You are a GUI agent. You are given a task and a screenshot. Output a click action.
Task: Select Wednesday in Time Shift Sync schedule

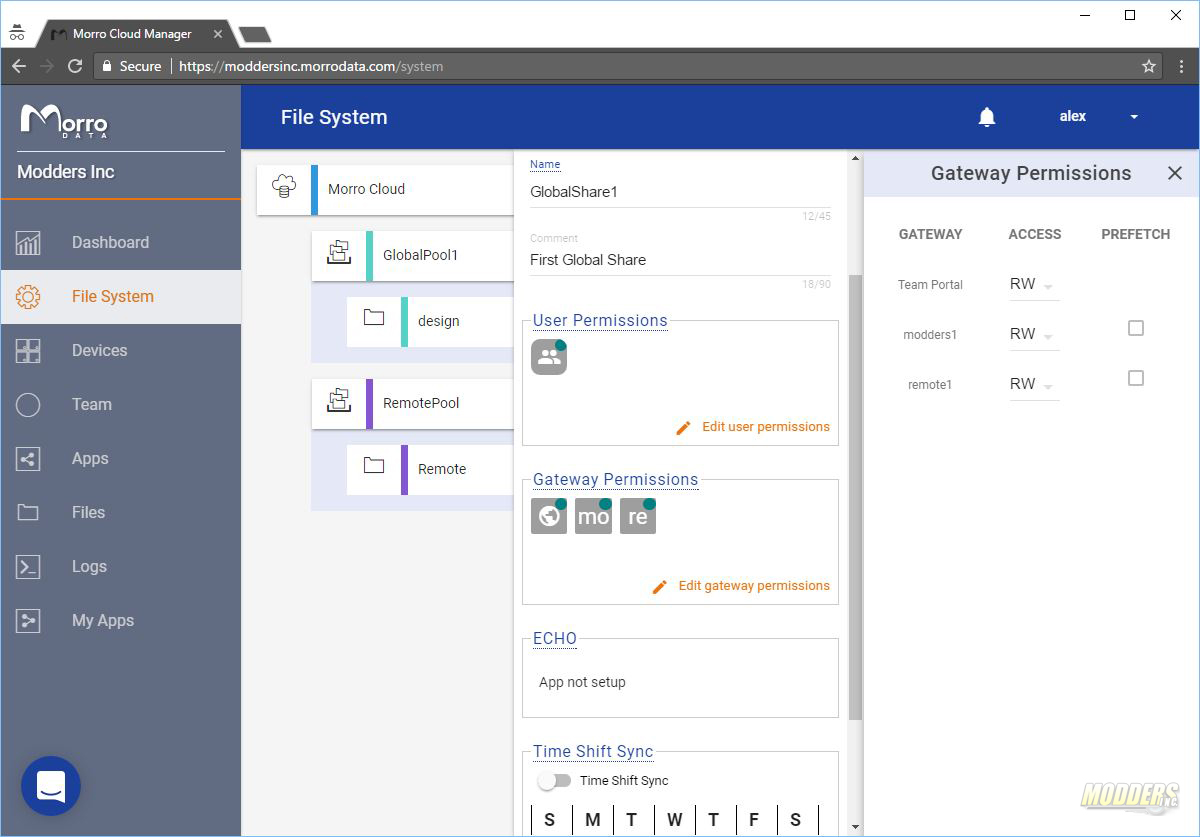point(675,820)
